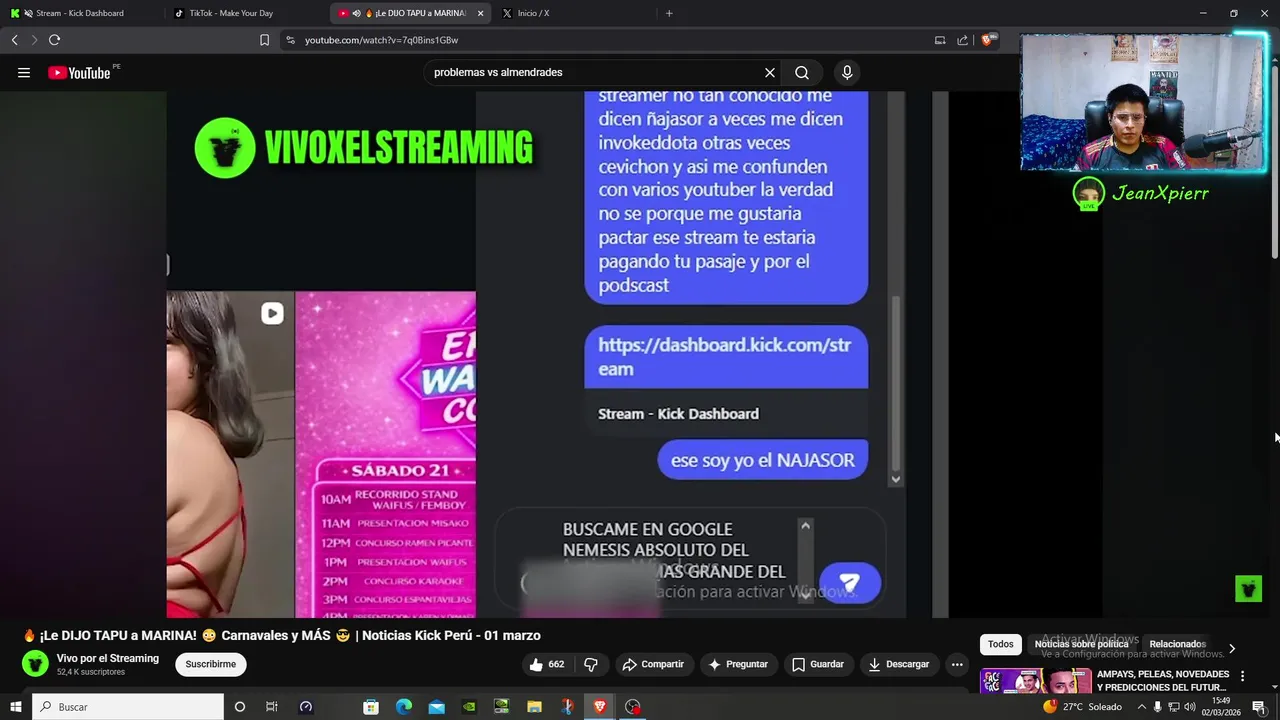Click the Compartir share button
This screenshot has width=1280, height=720.
pos(652,664)
